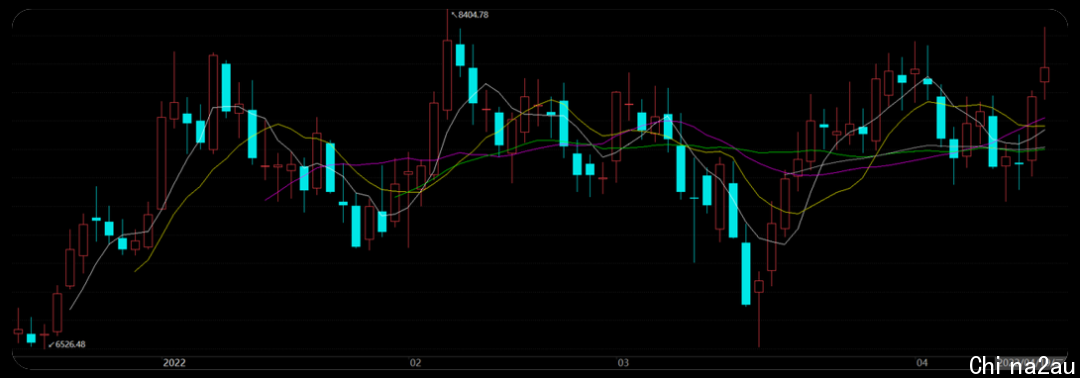
Task: Select the 03 month axis marker
Action: tap(624, 362)
